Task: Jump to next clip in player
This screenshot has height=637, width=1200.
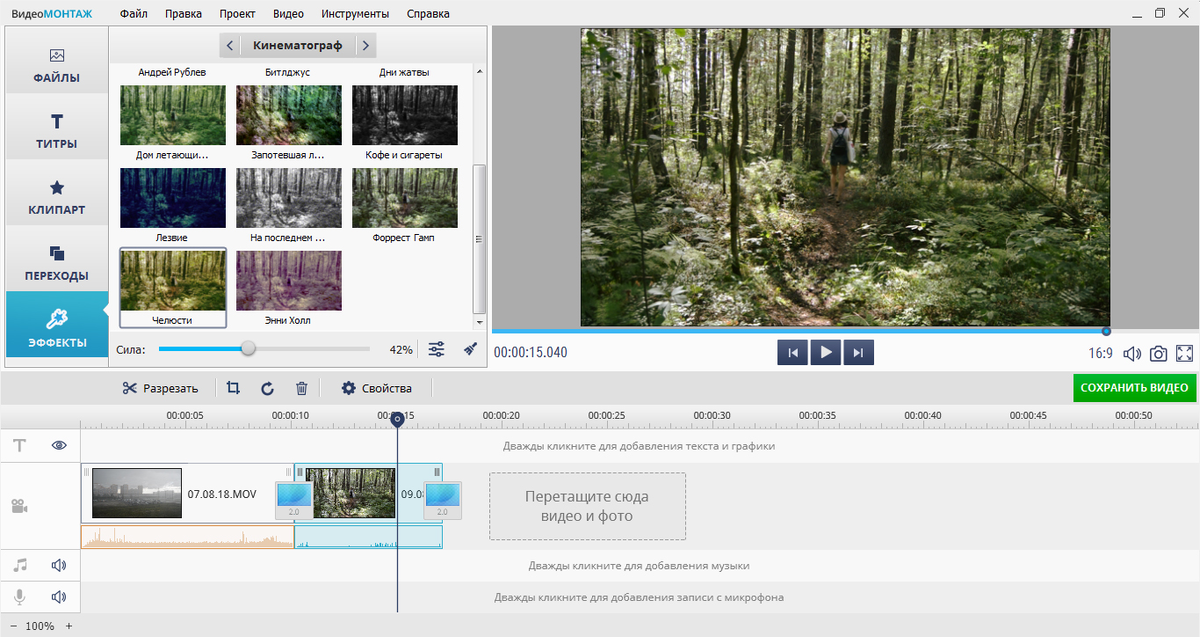Action: [859, 352]
